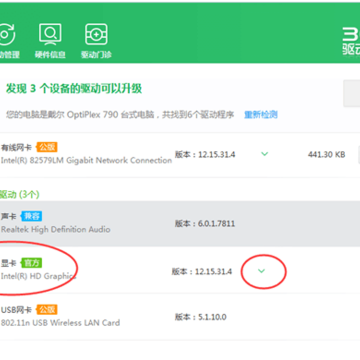The image size is (360, 360).
Task: Click the 360 logo in the header
Action: [x=351, y=40]
